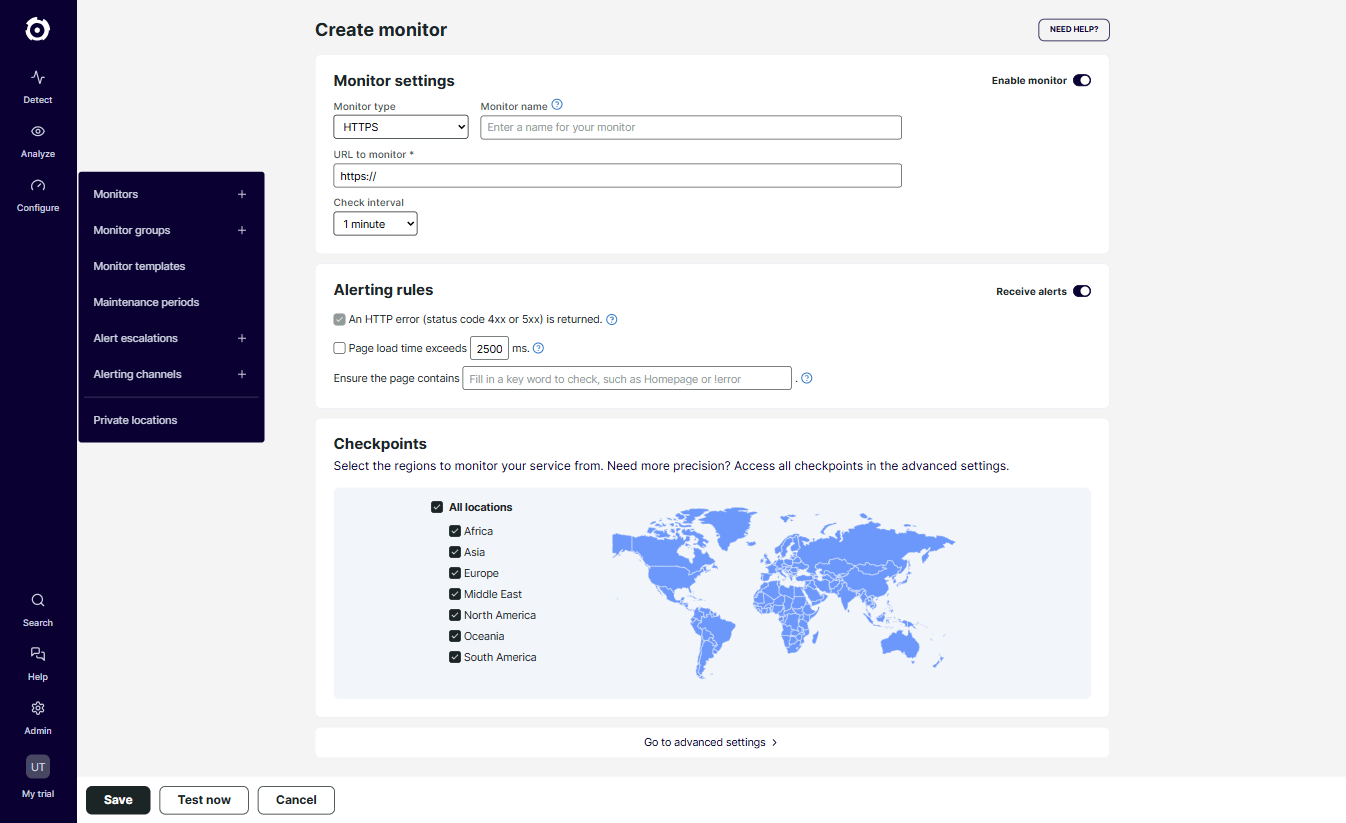Click the Save button

pyautogui.click(x=118, y=800)
